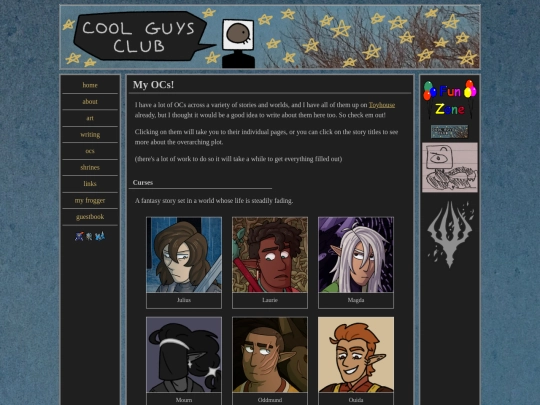Open the sketch drawing of computer-head character
The width and height of the screenshot is (540, 405).
[x=450, y=167]
